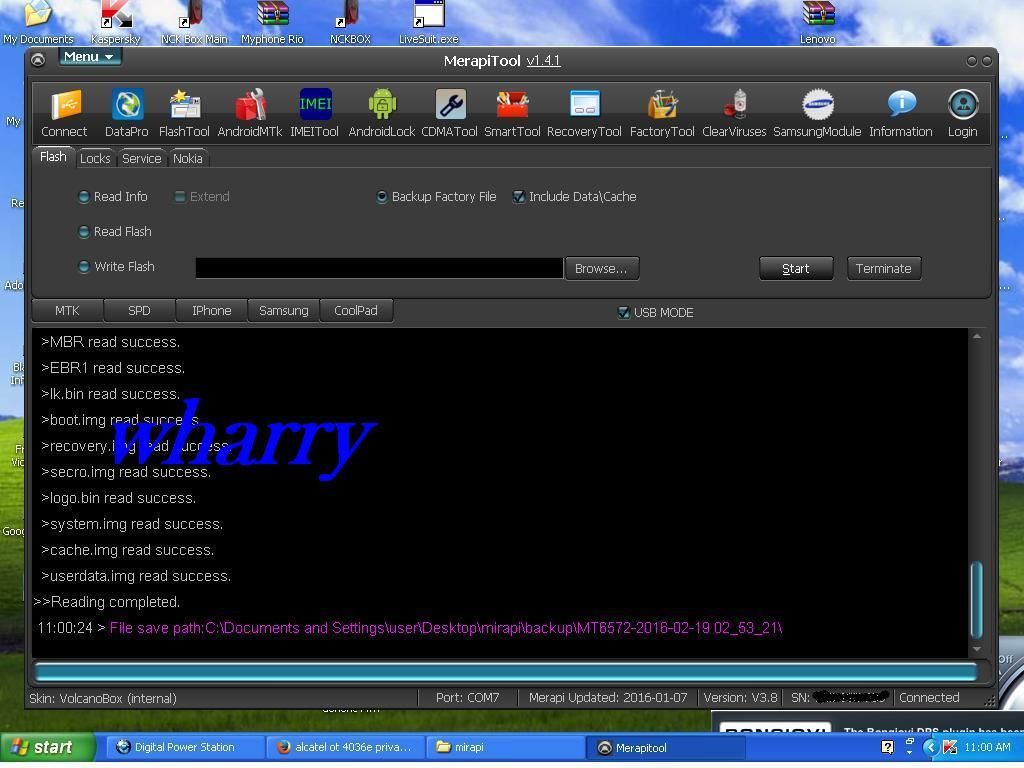Toggle Include Data\Cache checkbox
This screenshot has height=768, width=1024.
pos(519,197)
